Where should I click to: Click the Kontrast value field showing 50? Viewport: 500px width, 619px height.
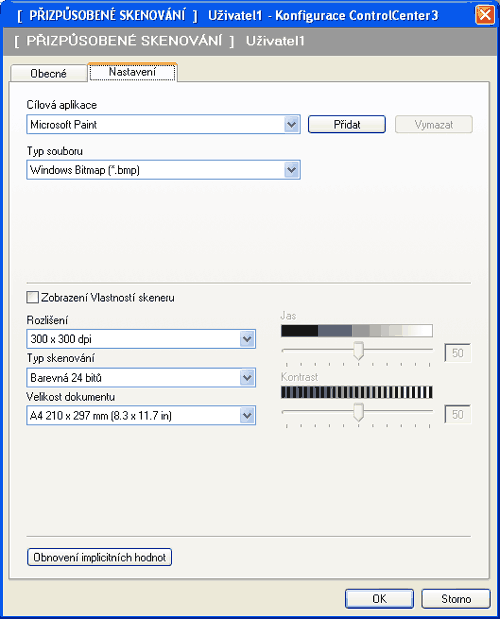457,415
